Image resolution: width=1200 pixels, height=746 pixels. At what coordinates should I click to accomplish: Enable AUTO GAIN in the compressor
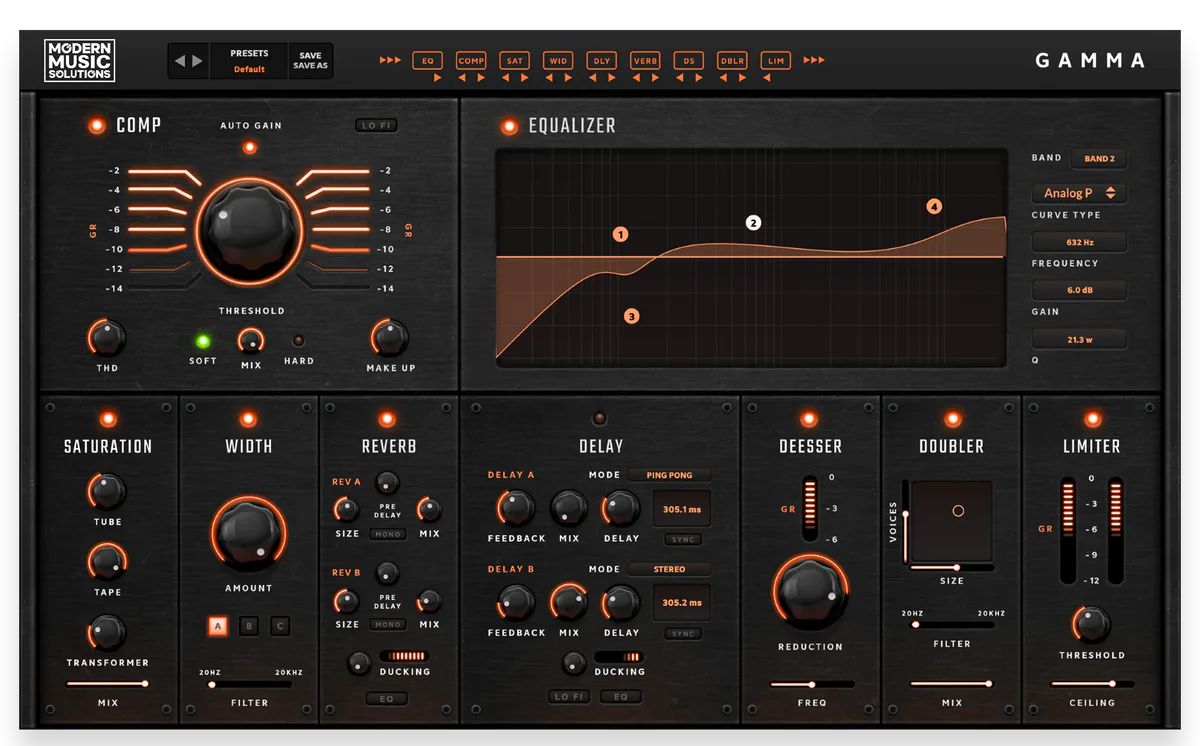click(x=249, y=146)
